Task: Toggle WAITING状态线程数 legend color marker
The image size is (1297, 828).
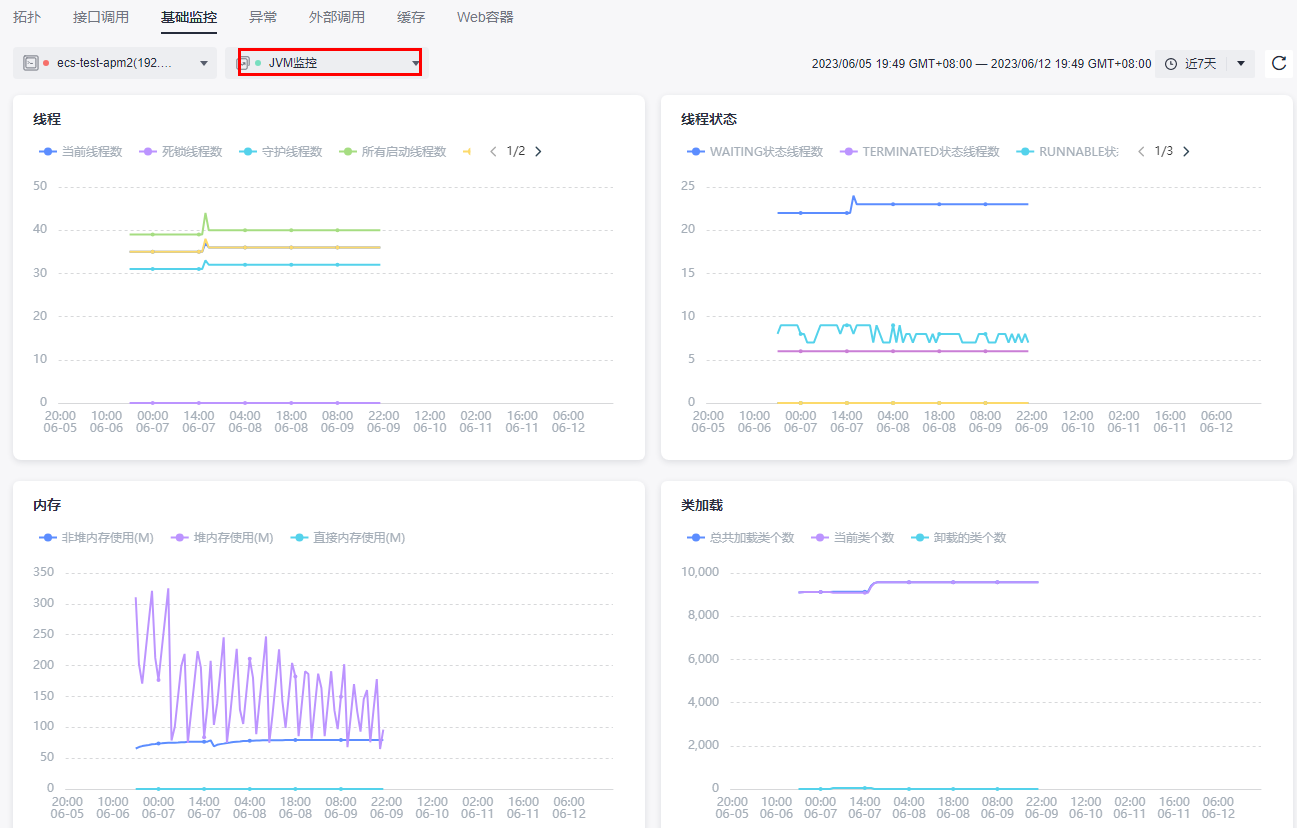Action: pos(695,152)
